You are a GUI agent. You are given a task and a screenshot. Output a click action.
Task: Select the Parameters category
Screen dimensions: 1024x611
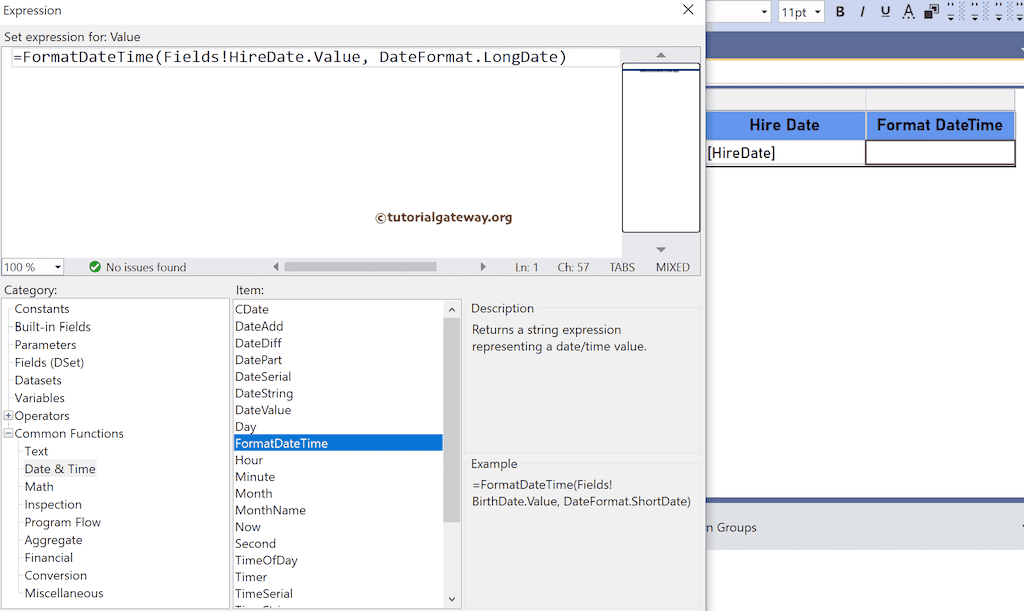(x=45, y=345)
